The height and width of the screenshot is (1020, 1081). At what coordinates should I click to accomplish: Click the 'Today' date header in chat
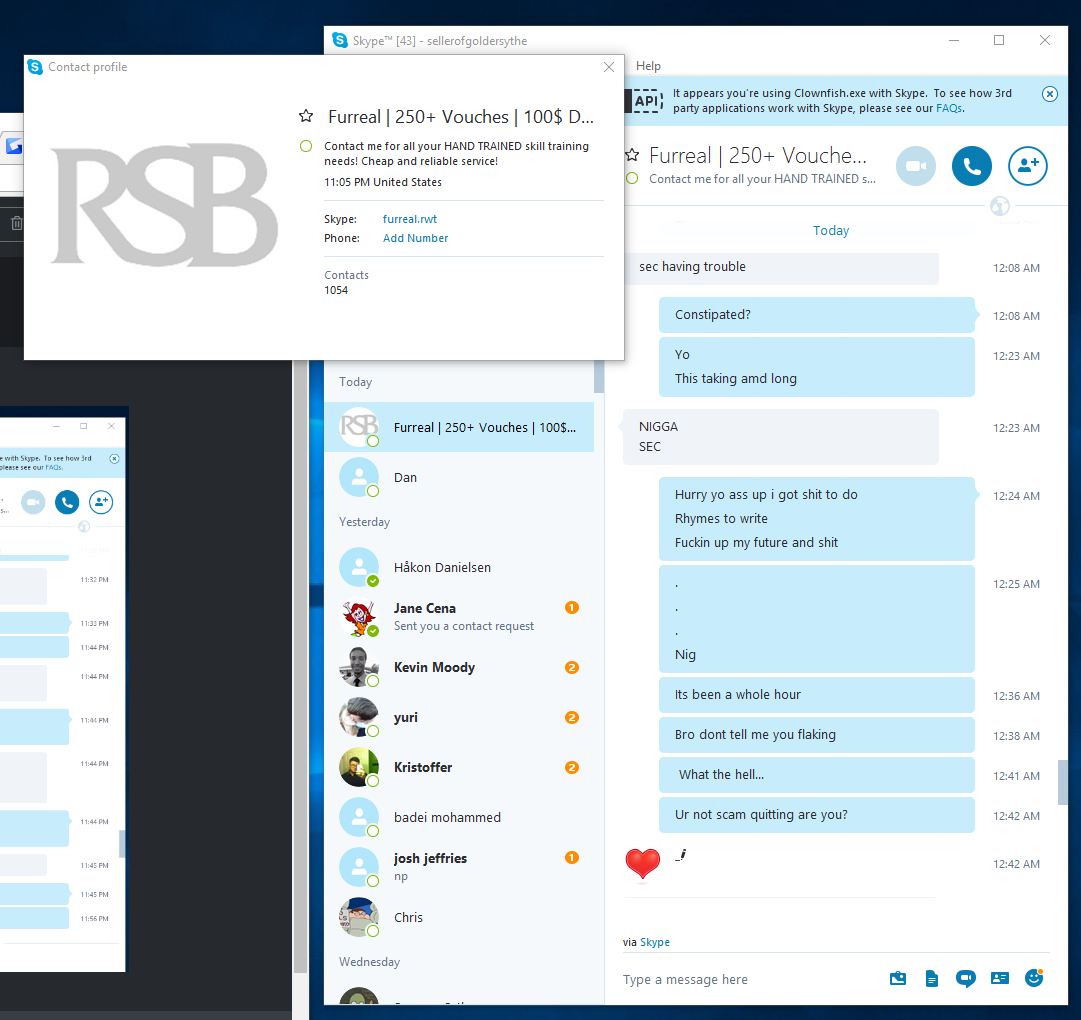[831, 230]
